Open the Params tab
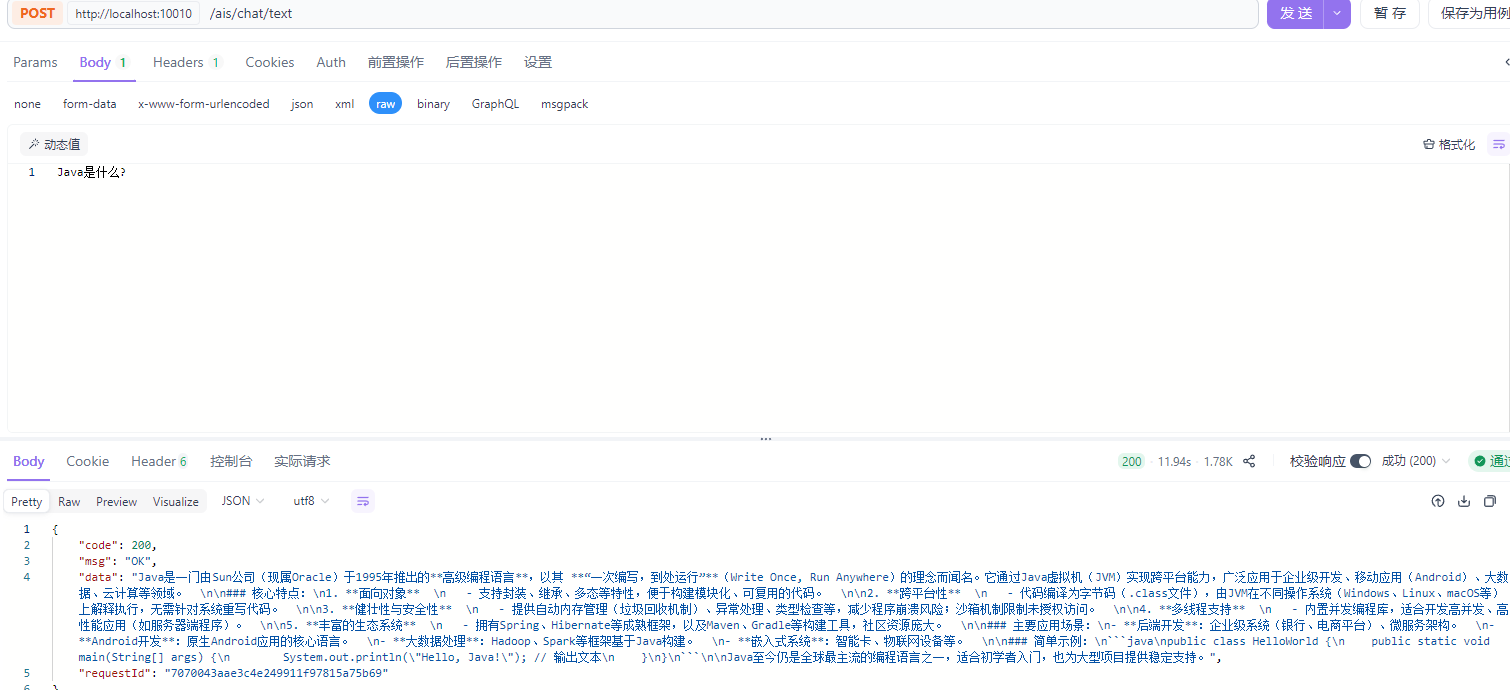 [36, 62]
